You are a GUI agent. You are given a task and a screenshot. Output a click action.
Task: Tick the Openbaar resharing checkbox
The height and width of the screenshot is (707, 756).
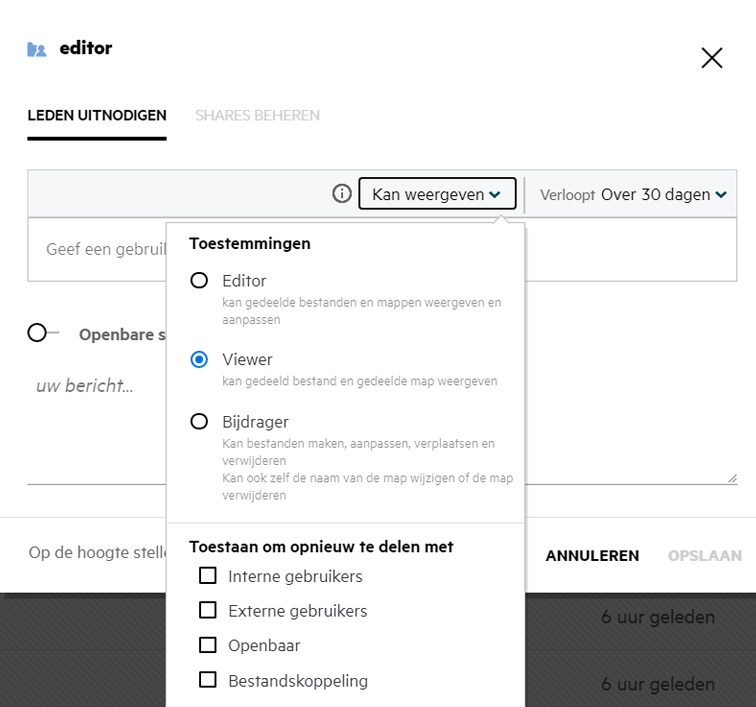click(208, 645)
